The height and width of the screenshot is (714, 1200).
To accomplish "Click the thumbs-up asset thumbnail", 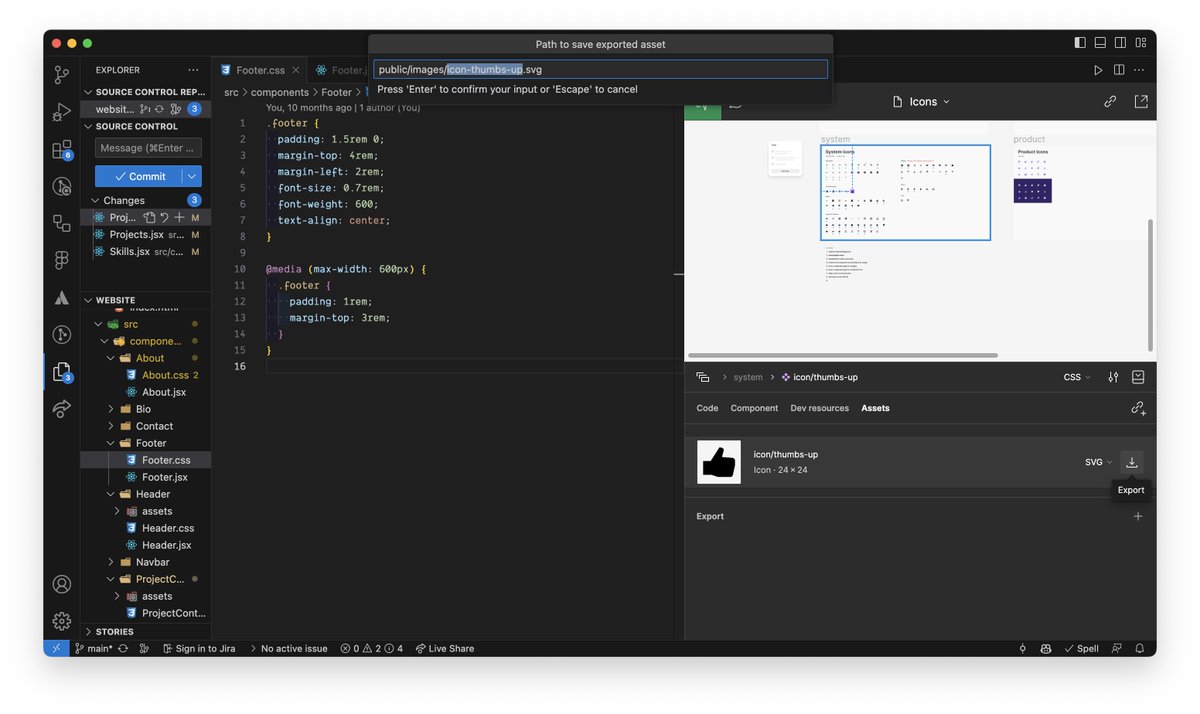I will [719, 462].
